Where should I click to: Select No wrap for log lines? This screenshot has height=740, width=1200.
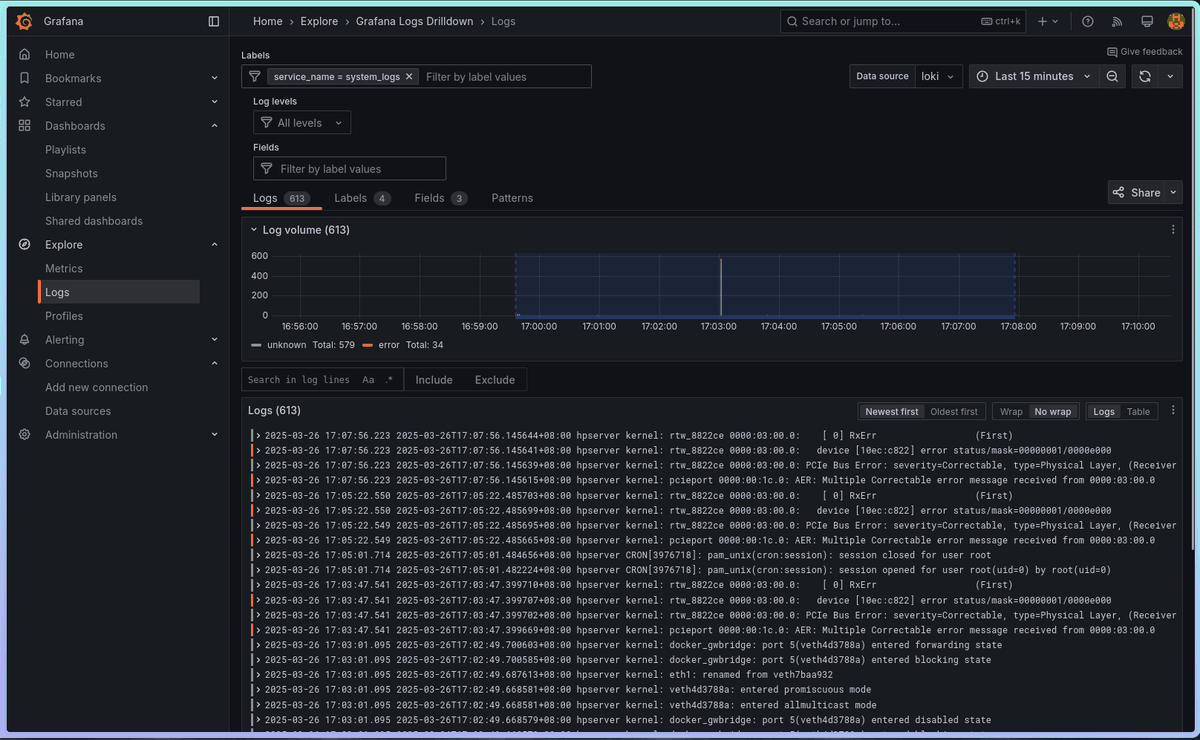(1053, 411)
